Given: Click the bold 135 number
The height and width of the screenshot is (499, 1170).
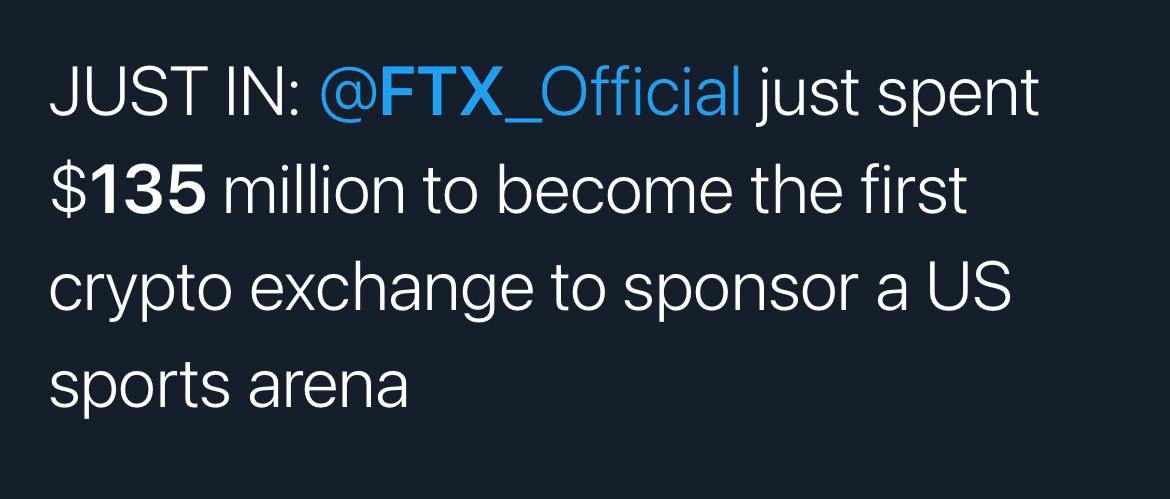Looking at the screenshot, I should [x=151, y=191].
